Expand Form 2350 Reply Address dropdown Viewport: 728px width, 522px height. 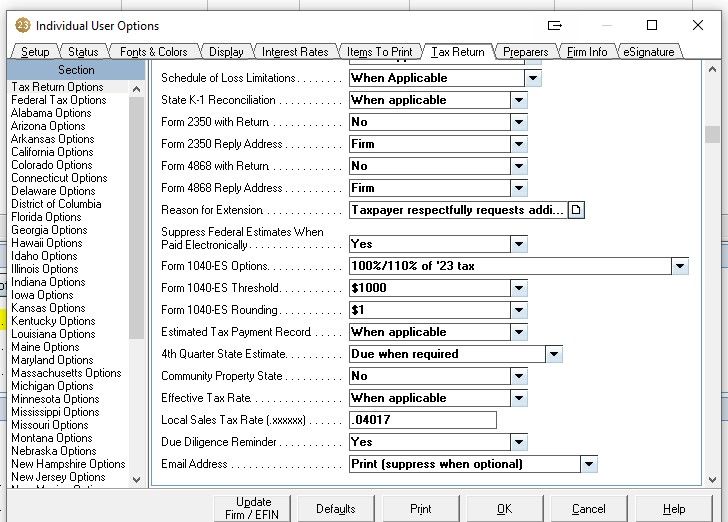click(x=519, y=144)
